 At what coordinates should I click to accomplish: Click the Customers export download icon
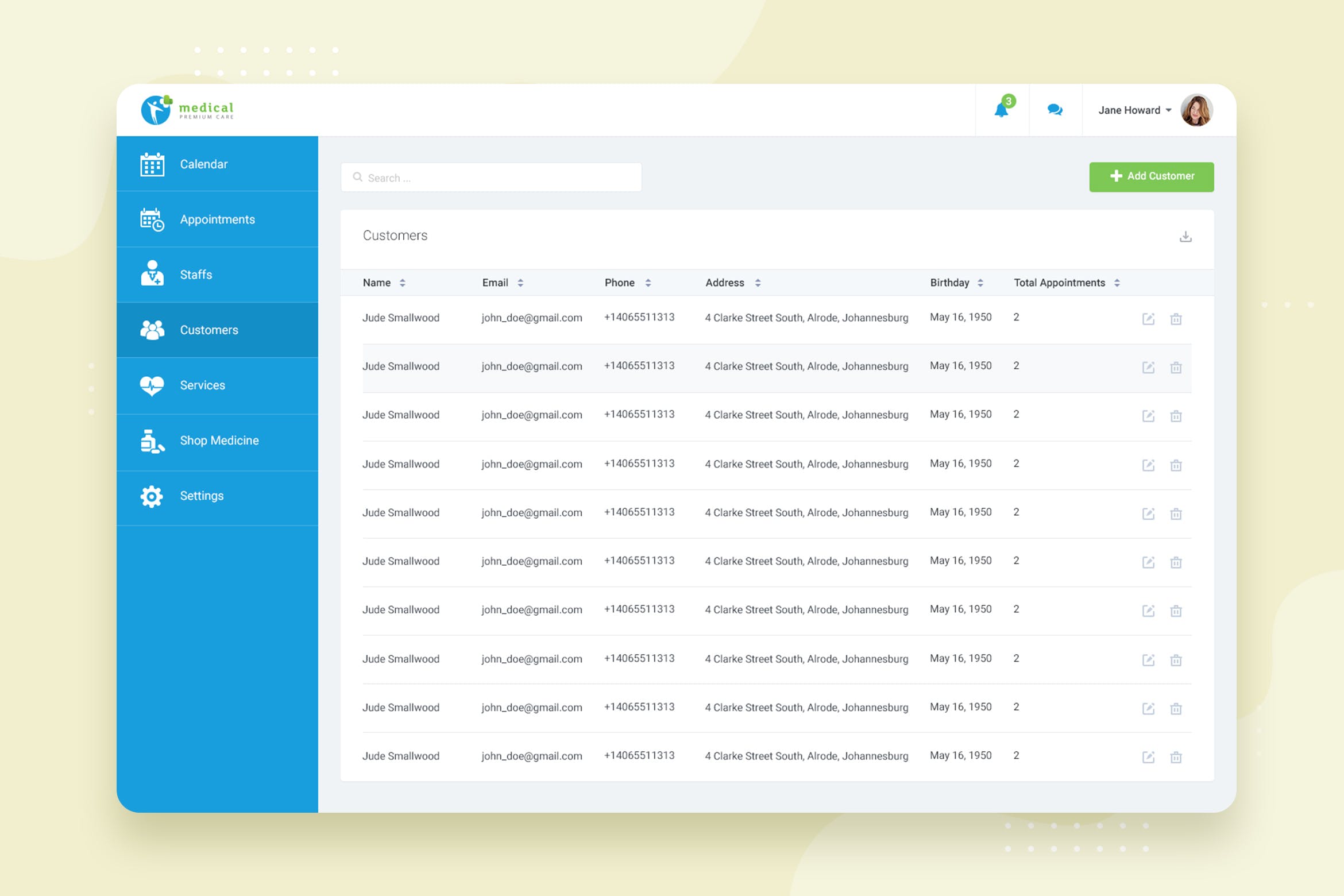coord(1185,235)
